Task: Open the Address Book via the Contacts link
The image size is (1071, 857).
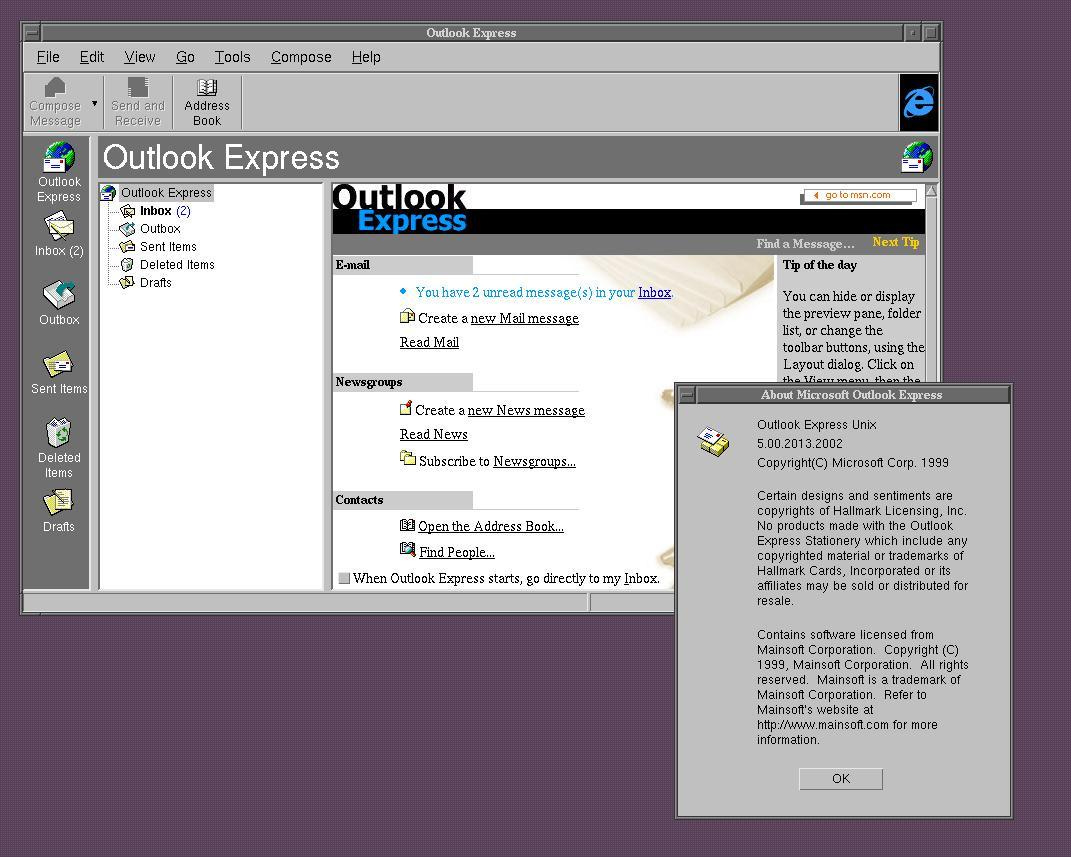Action: (491, 526)
